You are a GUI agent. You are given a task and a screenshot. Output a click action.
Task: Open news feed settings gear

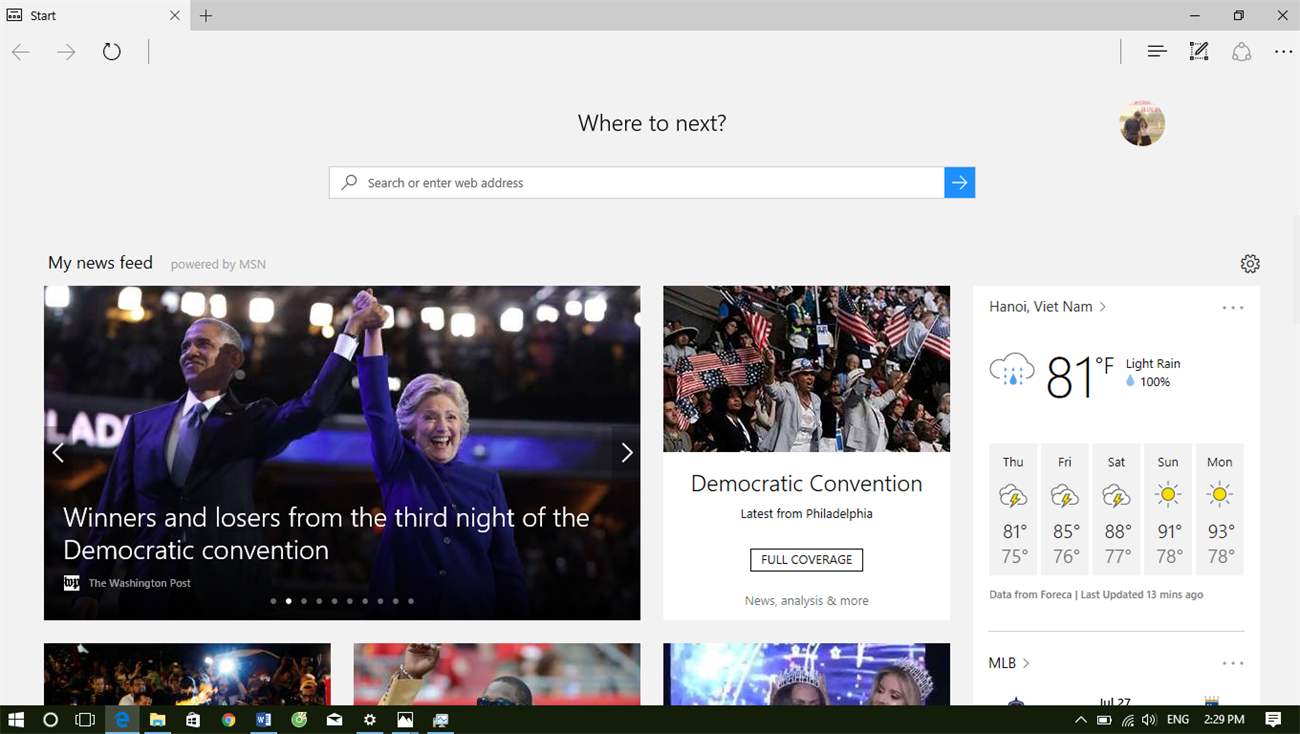coord(1250,264)
